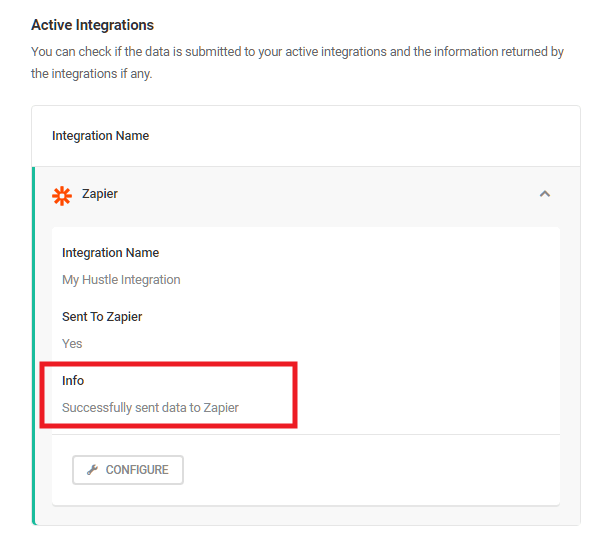This screenshot has width=610, height=545.
Task: Click the Zapier logo icon
Action: click(62, 196)
